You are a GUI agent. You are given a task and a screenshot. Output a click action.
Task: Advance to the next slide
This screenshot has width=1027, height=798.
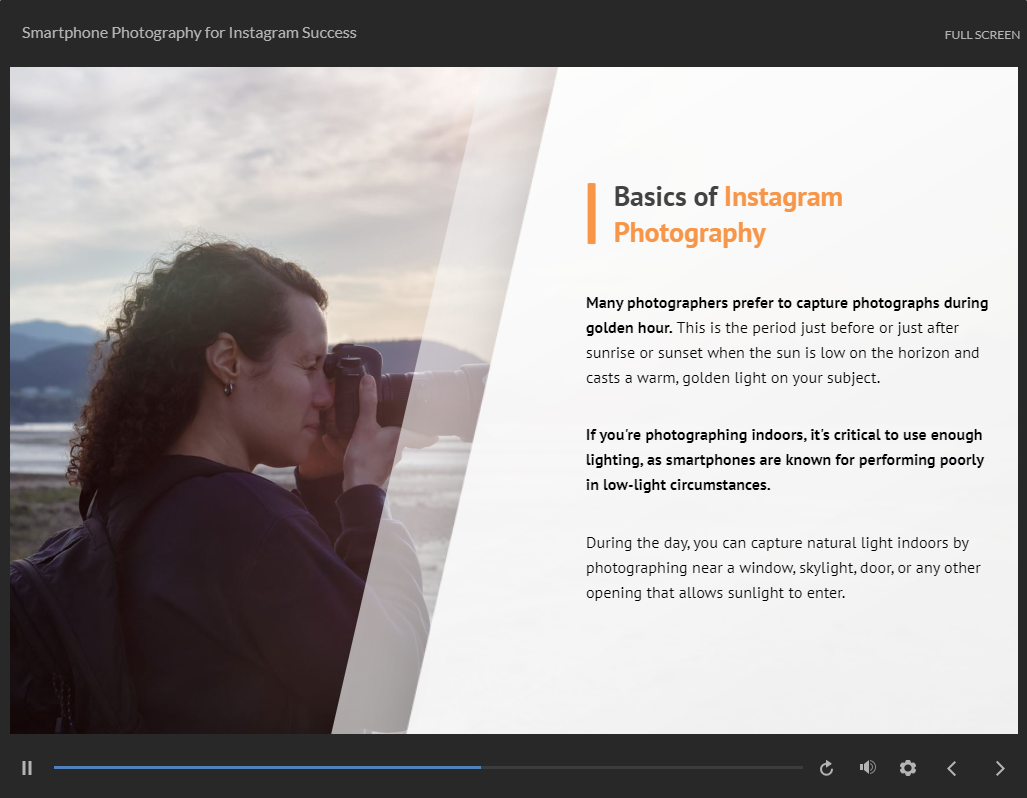click(x=1000, y=768)
